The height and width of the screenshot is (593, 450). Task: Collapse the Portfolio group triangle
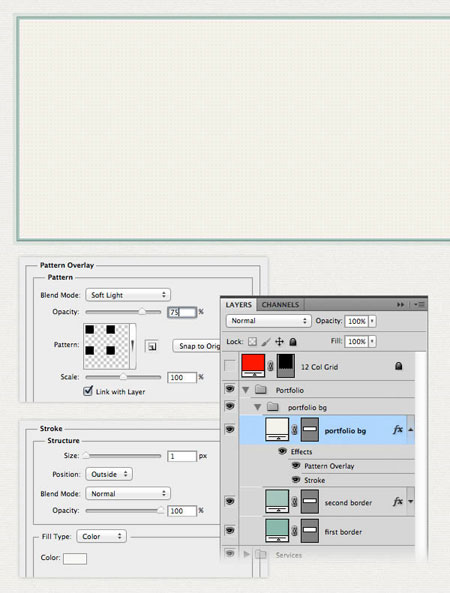246,390
